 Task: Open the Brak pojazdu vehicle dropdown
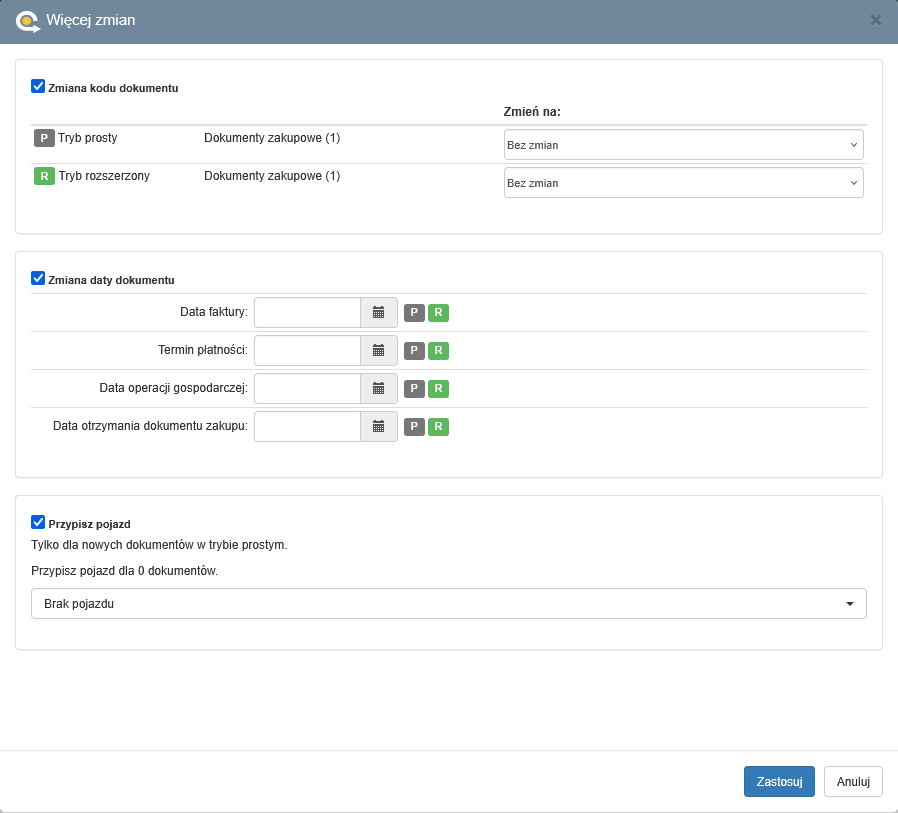[448, 604]
